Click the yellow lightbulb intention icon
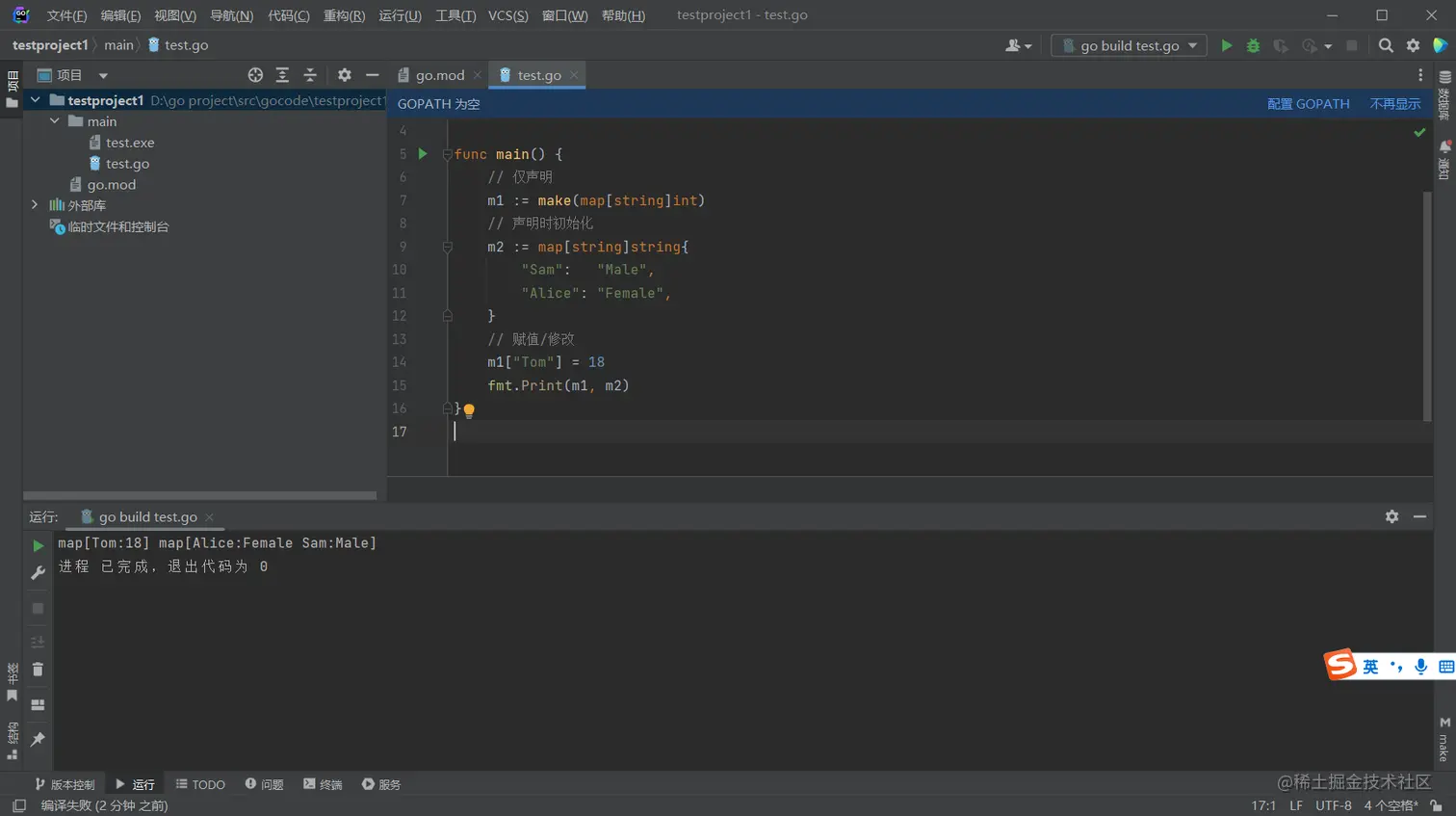The width and height of the screenshot is (1456, 816). 469,410
